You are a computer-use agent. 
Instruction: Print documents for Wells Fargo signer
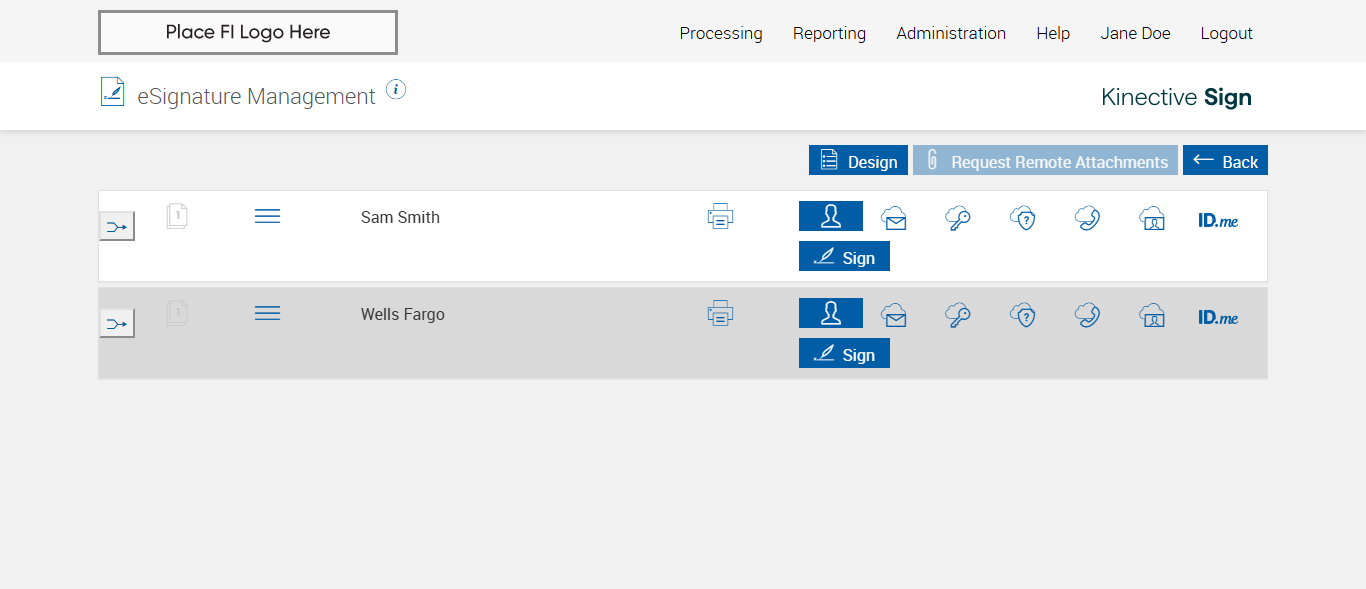click(x=720, y=313)
